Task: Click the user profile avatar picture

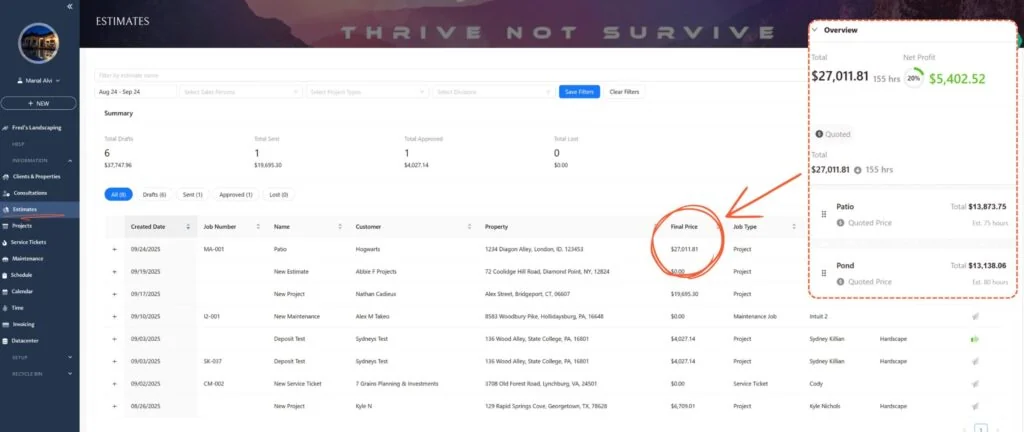Action: click(39, 42)
